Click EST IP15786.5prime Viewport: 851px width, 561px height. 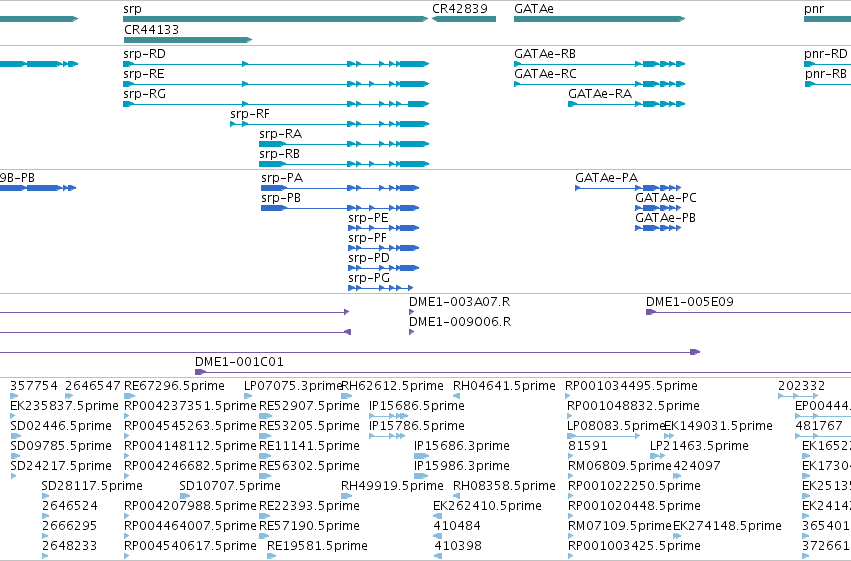coord(417,426)
